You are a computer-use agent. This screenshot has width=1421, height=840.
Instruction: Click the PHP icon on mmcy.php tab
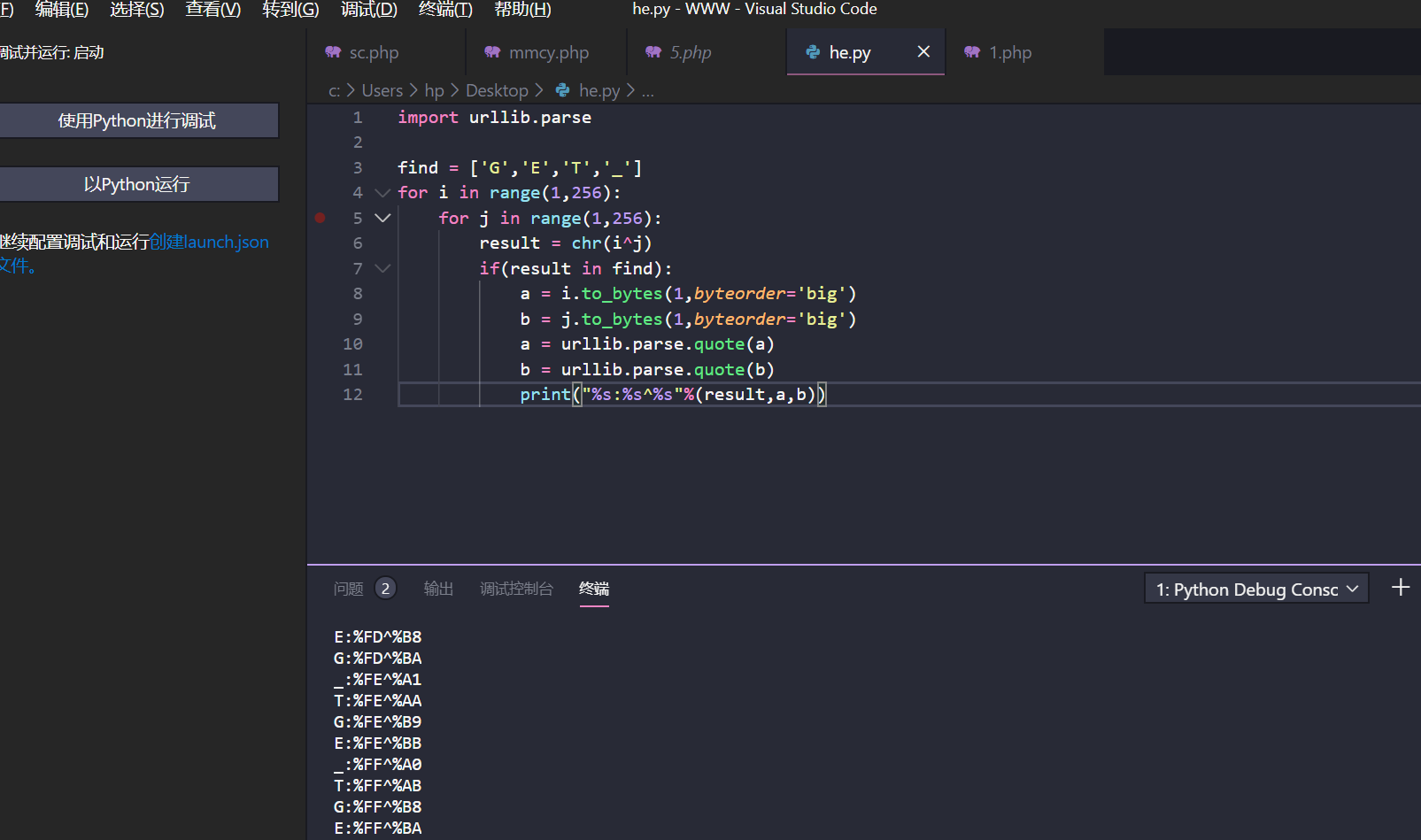pyautogui.click(x=492, y=52)
